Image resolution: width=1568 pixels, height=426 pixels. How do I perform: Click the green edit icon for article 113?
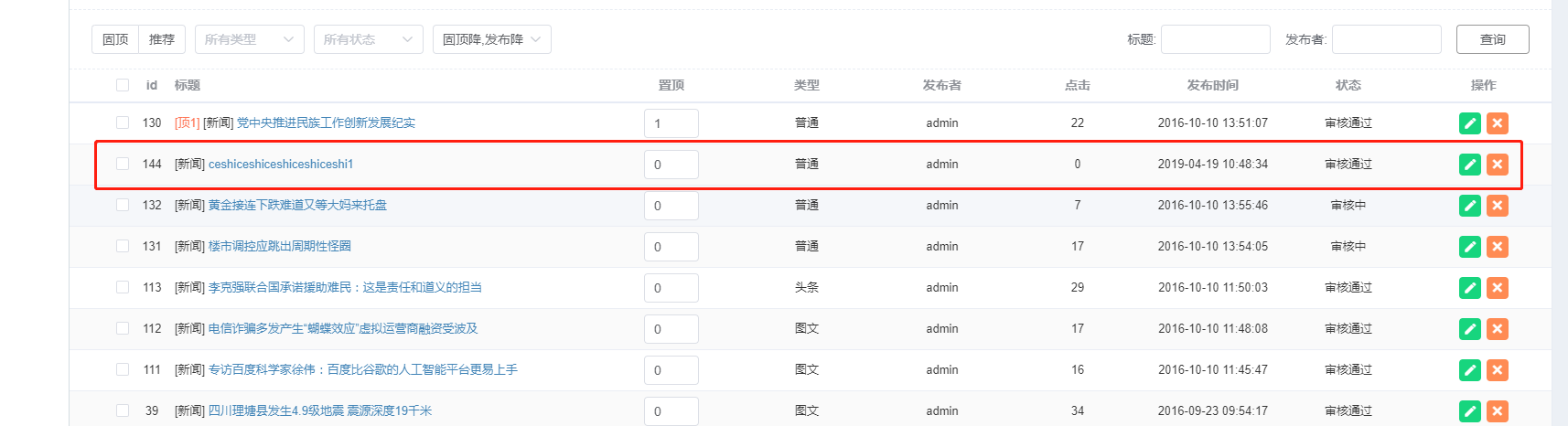click(1469, 288)
